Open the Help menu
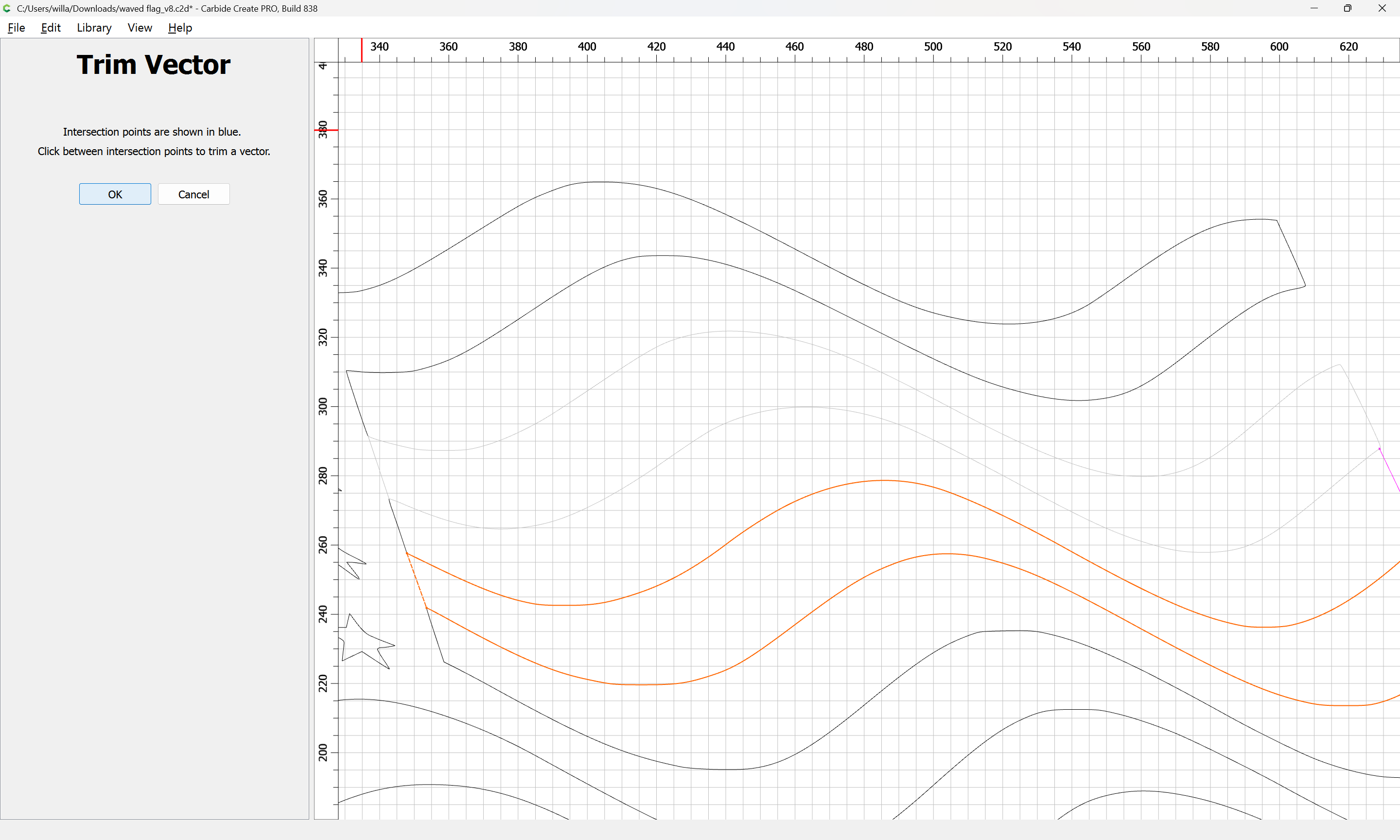The width and height of the screenshot is (1400, 840). pos(180,28)
